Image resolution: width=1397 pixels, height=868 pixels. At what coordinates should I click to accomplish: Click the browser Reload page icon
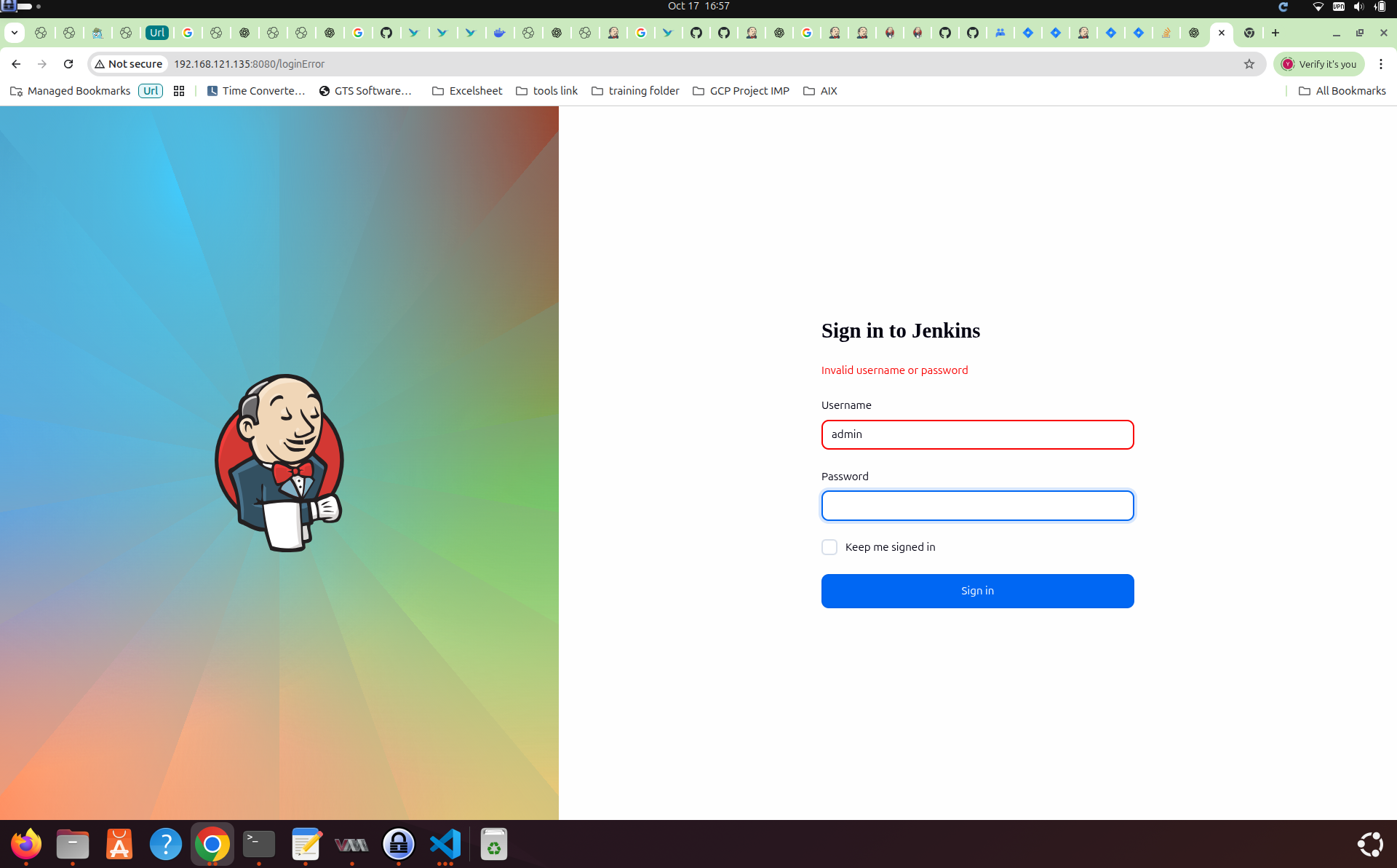click(68, 64)
